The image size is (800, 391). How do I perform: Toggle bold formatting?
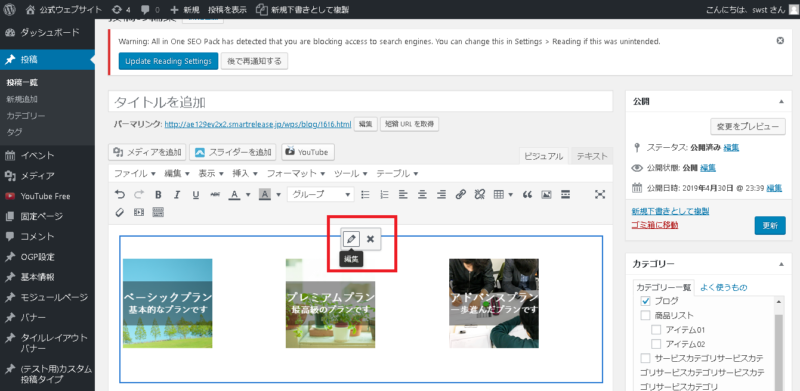point(158,194)
